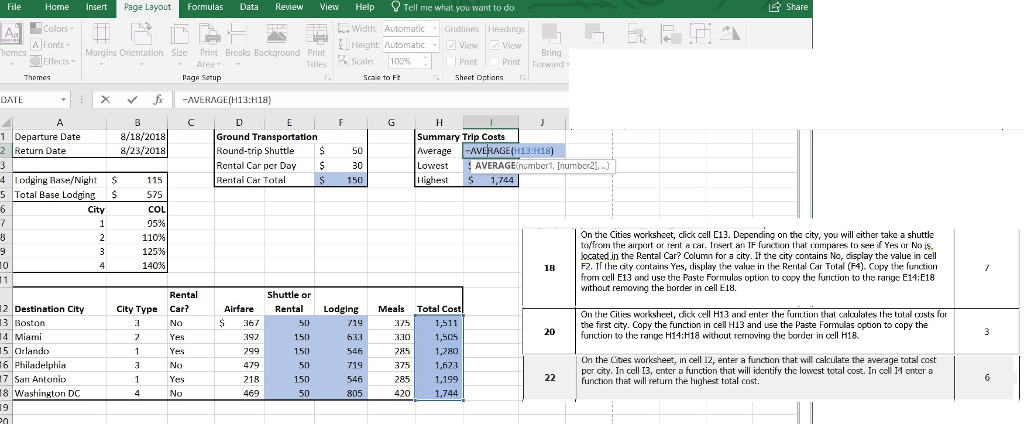Toggle the Gridlines View checkbox
This screenshot has height=424, width=1024.
pyautogui.click(x=451, y=46)
